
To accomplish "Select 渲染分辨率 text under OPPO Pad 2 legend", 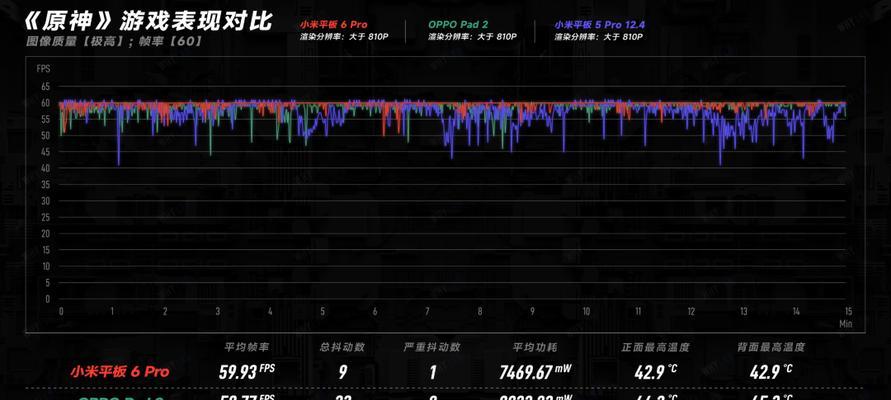I will coord(473,37).
